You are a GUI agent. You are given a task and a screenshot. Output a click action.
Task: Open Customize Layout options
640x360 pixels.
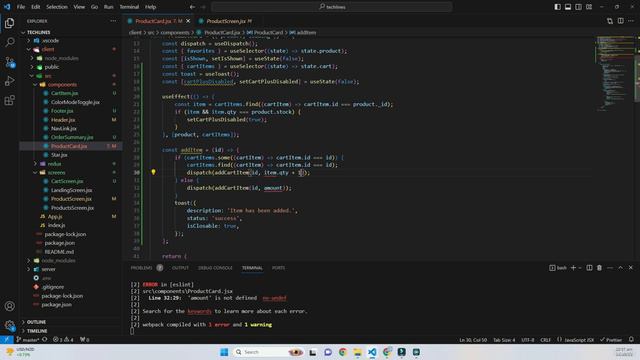coord(589,7)
